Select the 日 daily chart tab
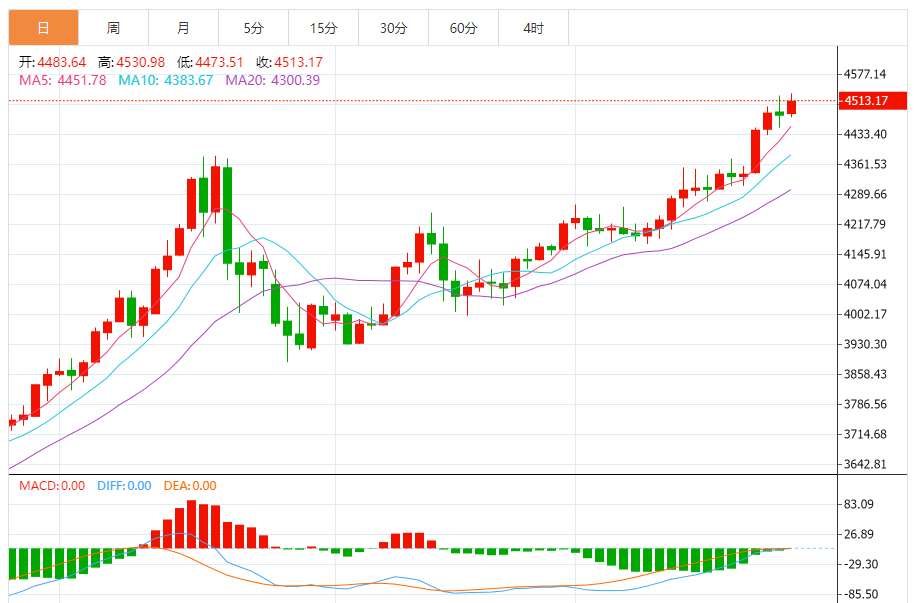Image resolution: width=914 pixels, height=603 pixels. click(x=43, y=28)
